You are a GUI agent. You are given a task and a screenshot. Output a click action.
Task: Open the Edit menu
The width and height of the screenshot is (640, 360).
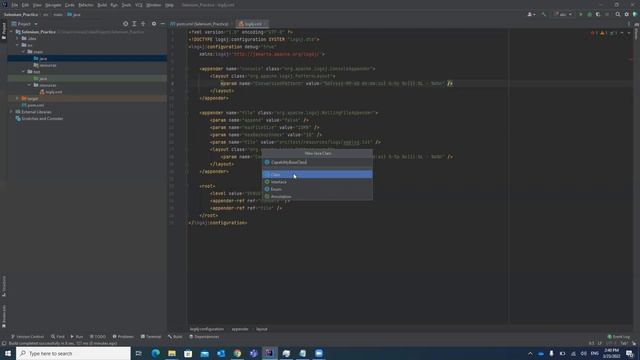(25, 5)
